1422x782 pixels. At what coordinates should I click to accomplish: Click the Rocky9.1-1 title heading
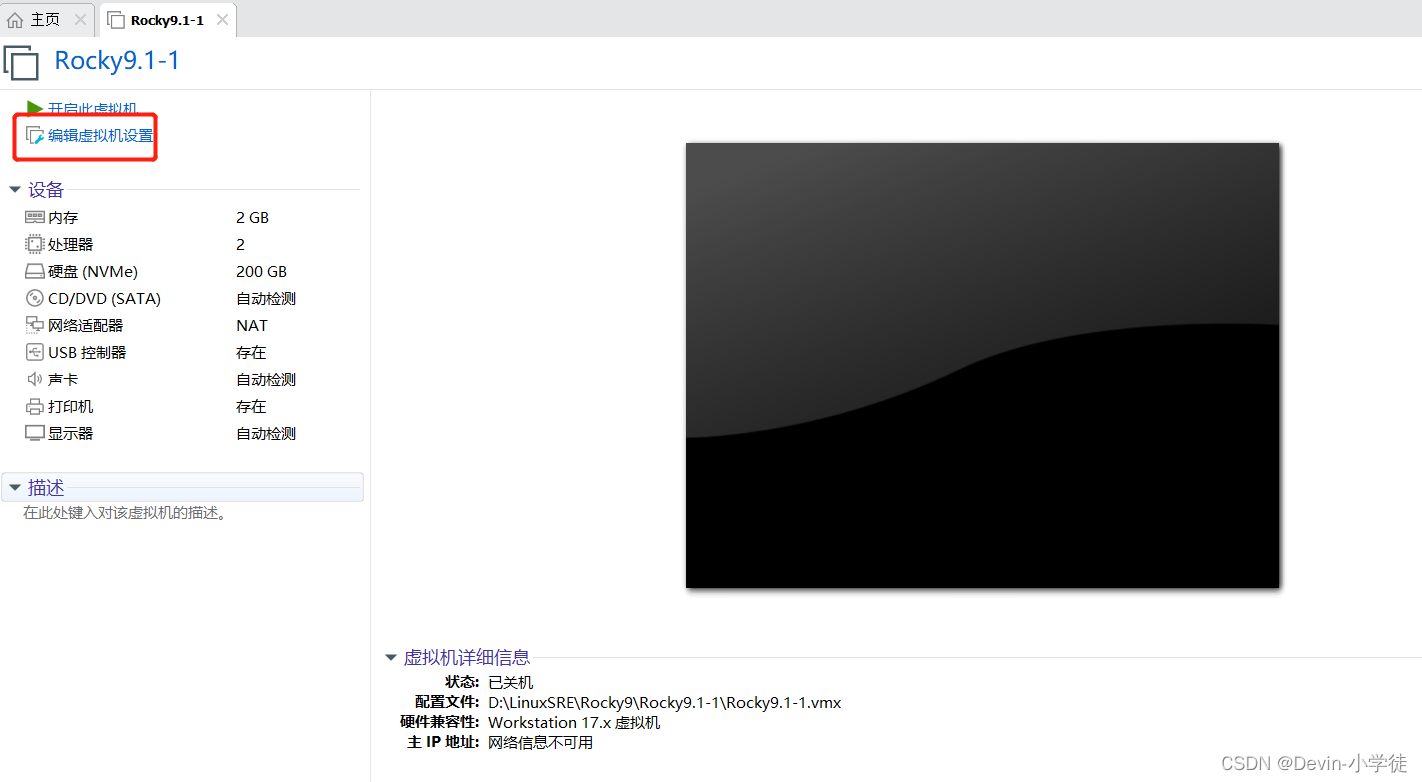click(x=117, y=61)
